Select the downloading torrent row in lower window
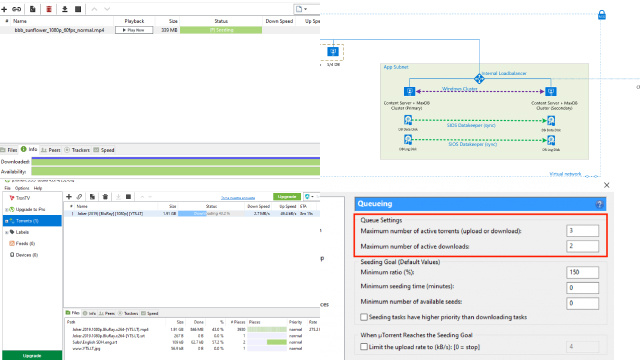 point(192,213)
